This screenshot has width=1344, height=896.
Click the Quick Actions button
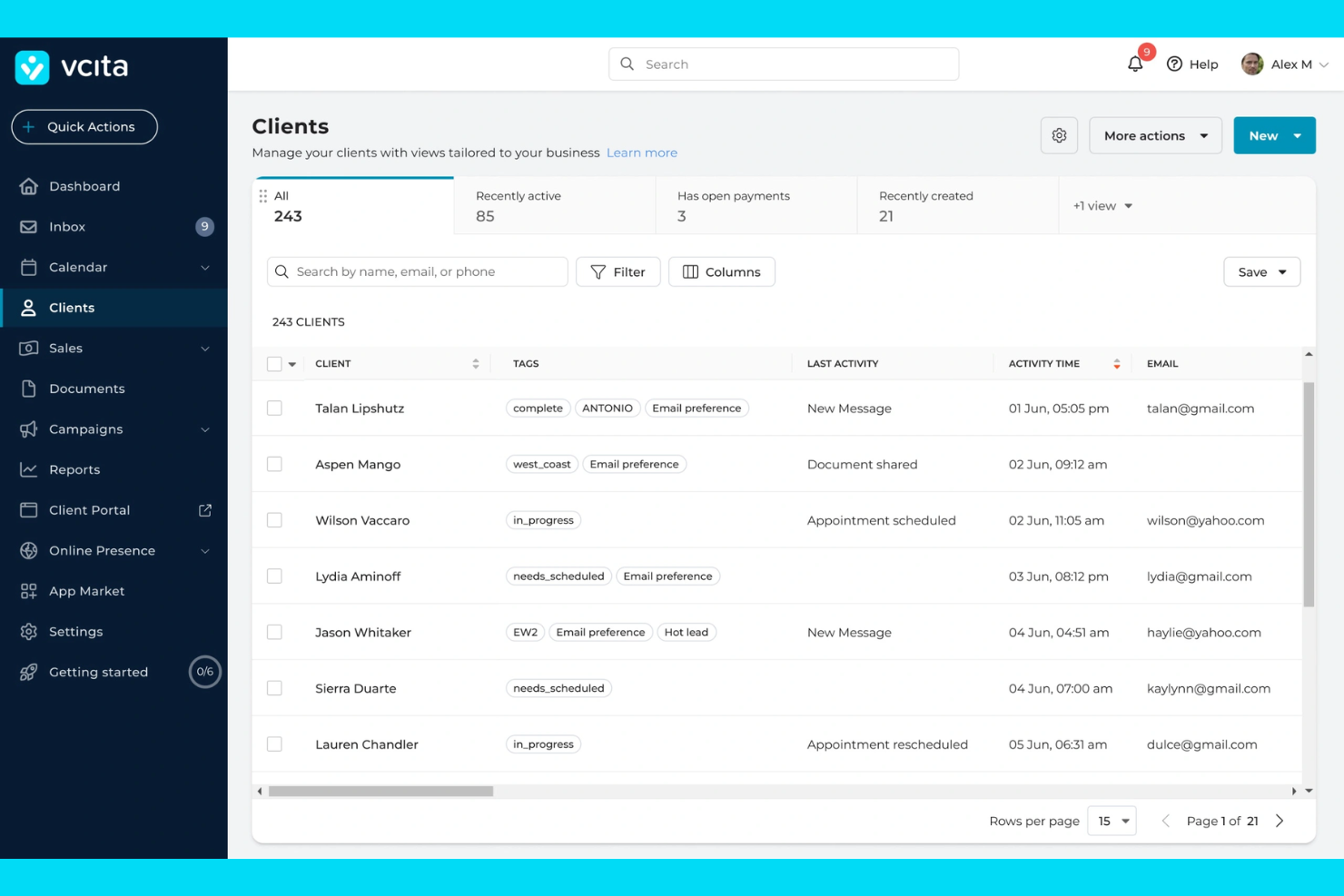pyautogui.click(x=84, y=126)
